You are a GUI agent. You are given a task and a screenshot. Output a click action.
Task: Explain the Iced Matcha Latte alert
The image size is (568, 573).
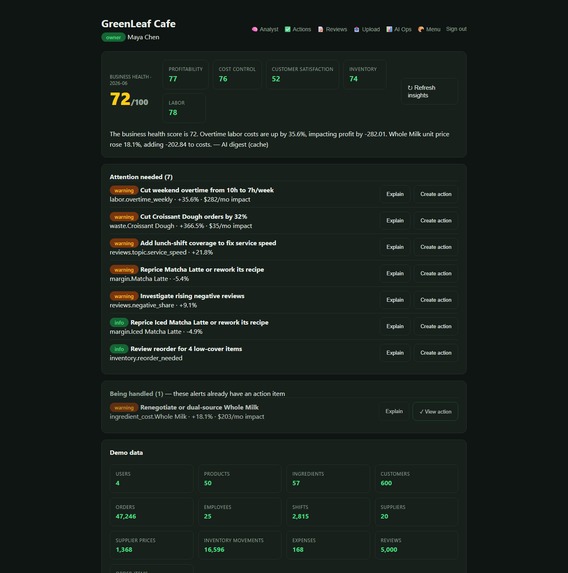click(x=395, y=326)
